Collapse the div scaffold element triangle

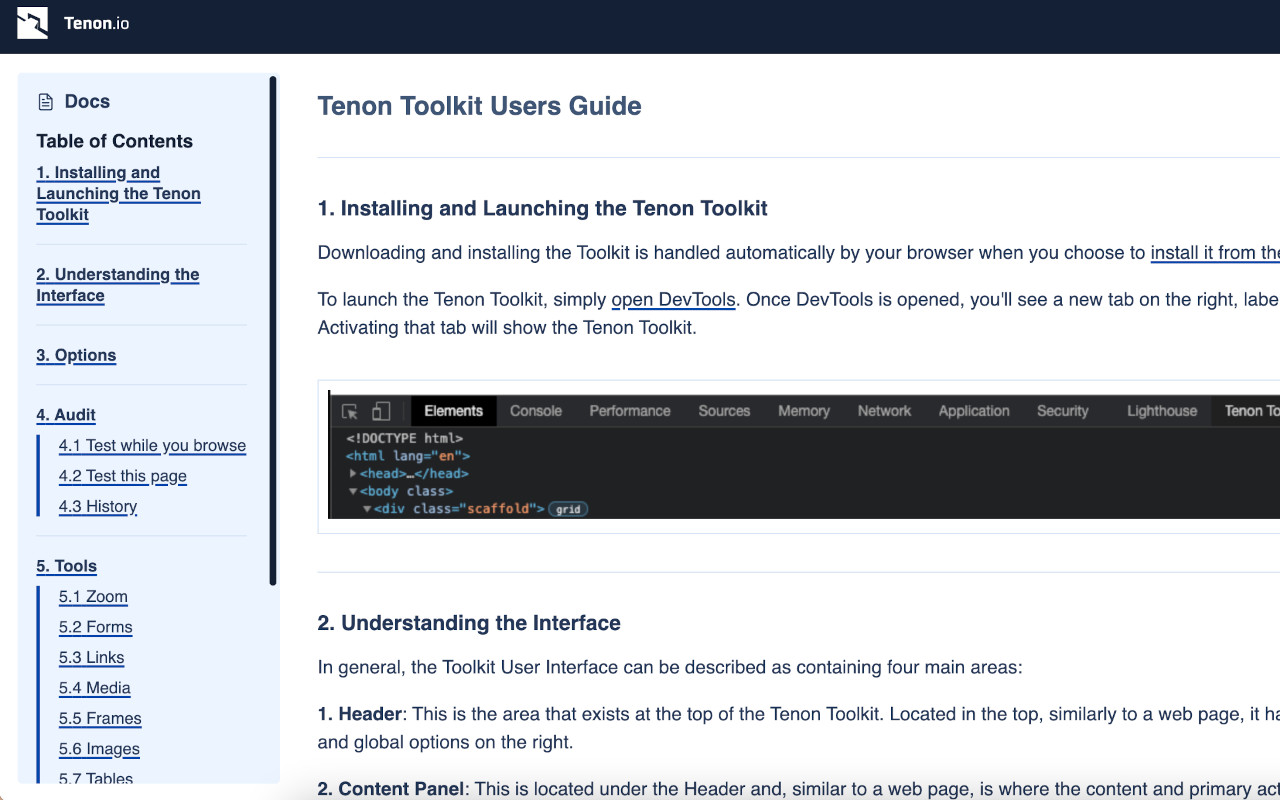pos(367,509)
